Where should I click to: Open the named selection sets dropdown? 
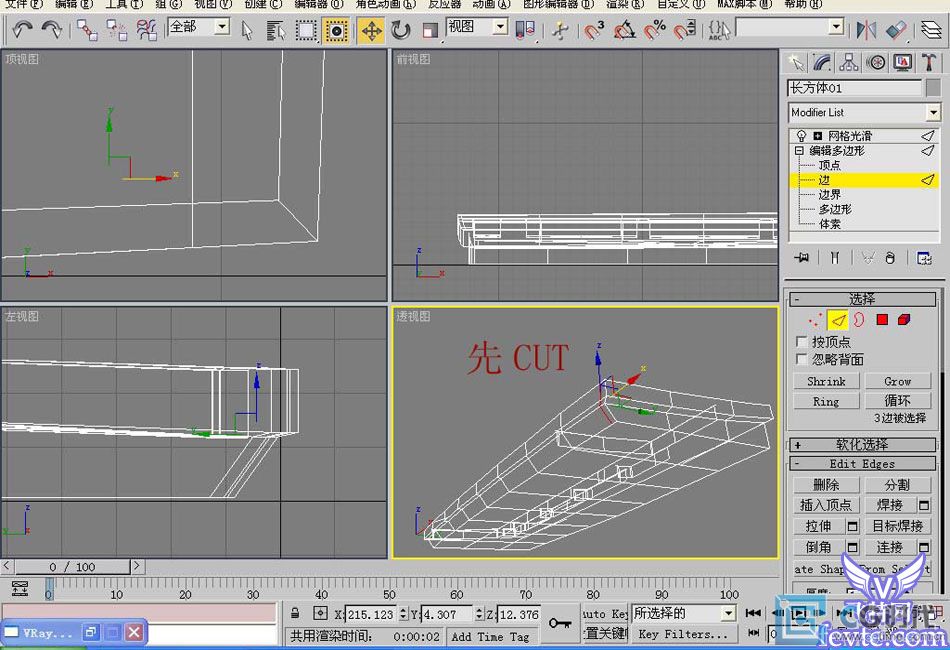(x=836, y=27)
